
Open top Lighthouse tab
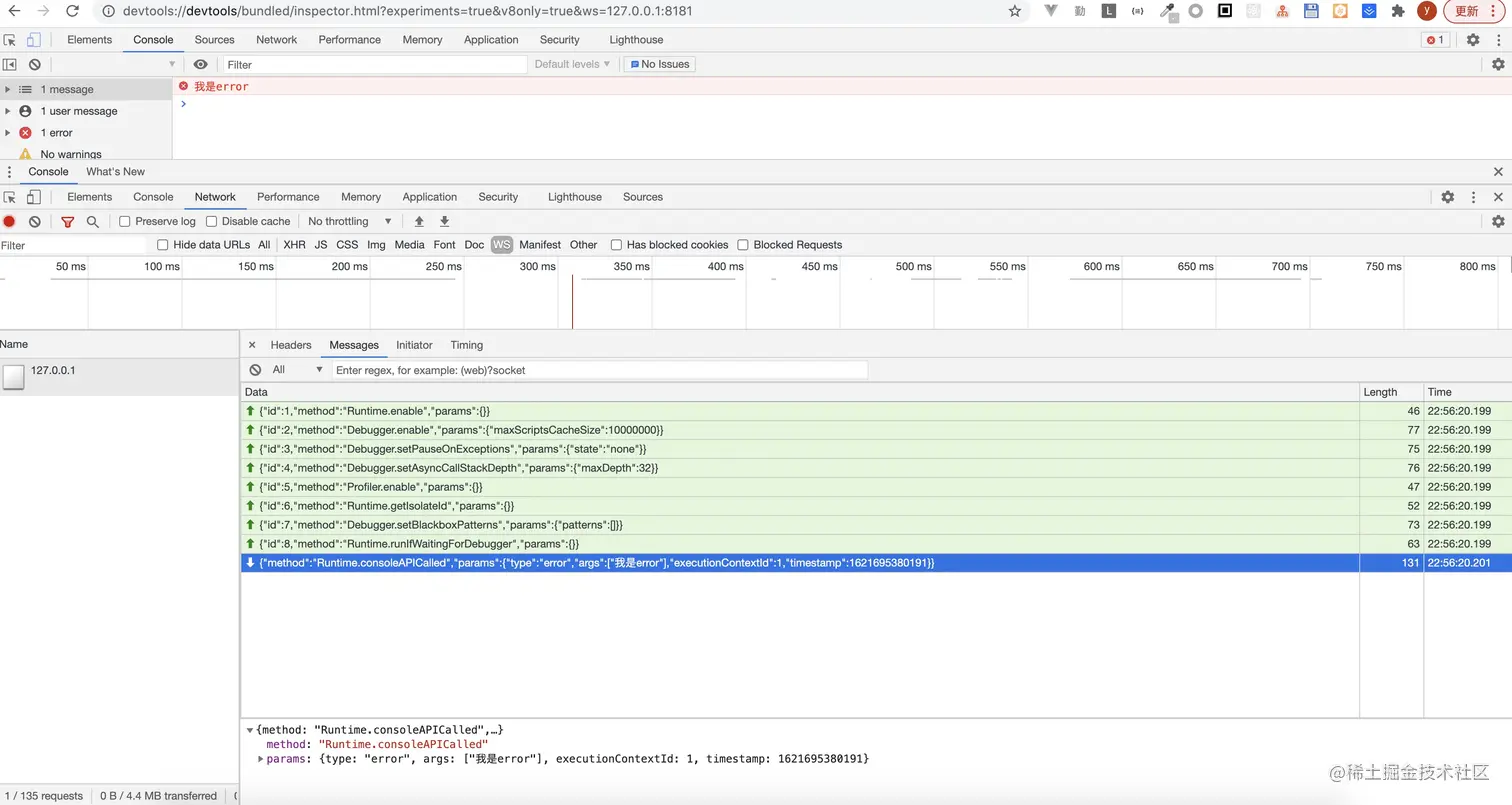636,40
